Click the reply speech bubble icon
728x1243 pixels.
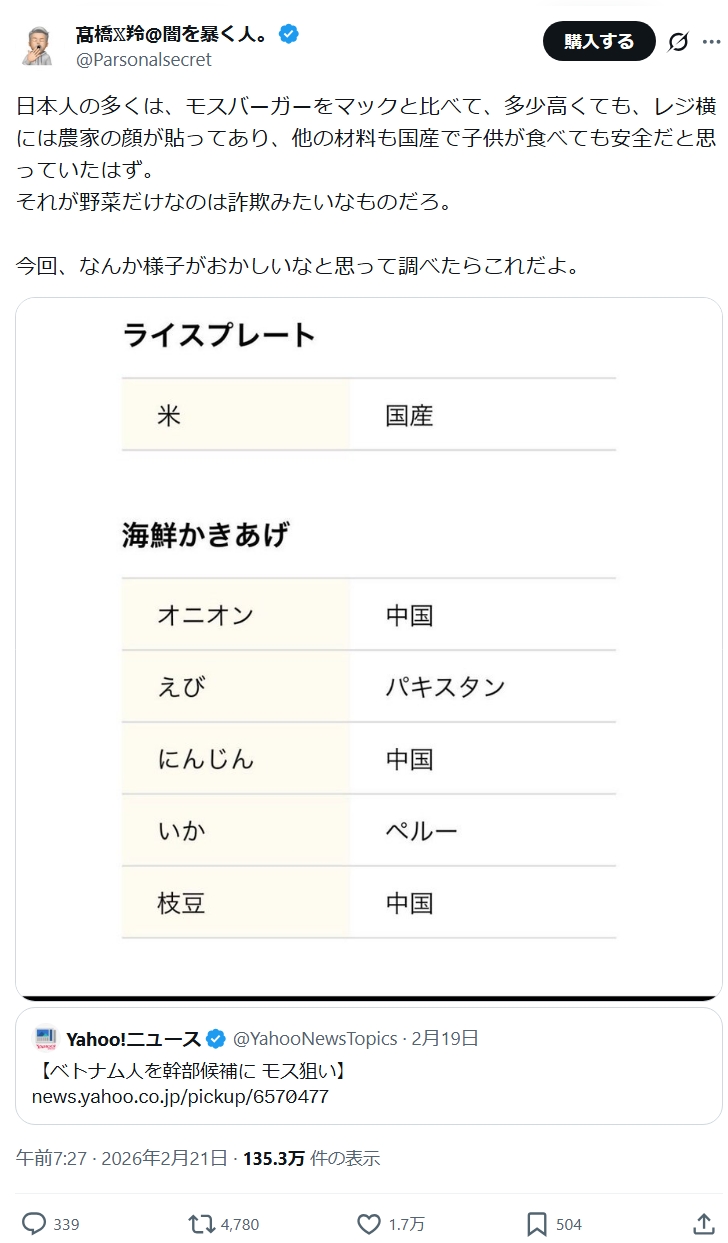(34, 1224)
